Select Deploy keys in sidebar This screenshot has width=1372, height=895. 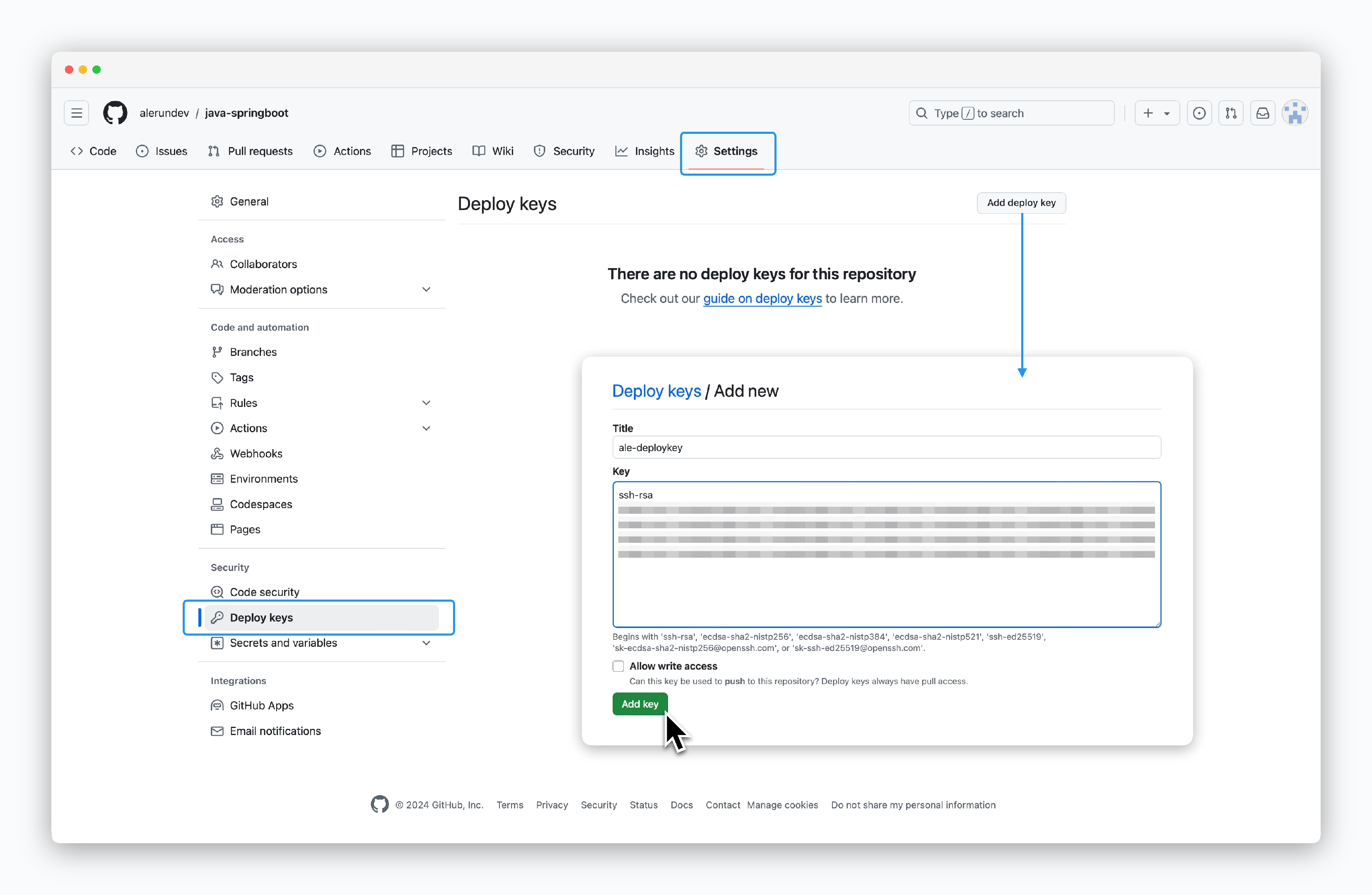(x=322, y=618)
